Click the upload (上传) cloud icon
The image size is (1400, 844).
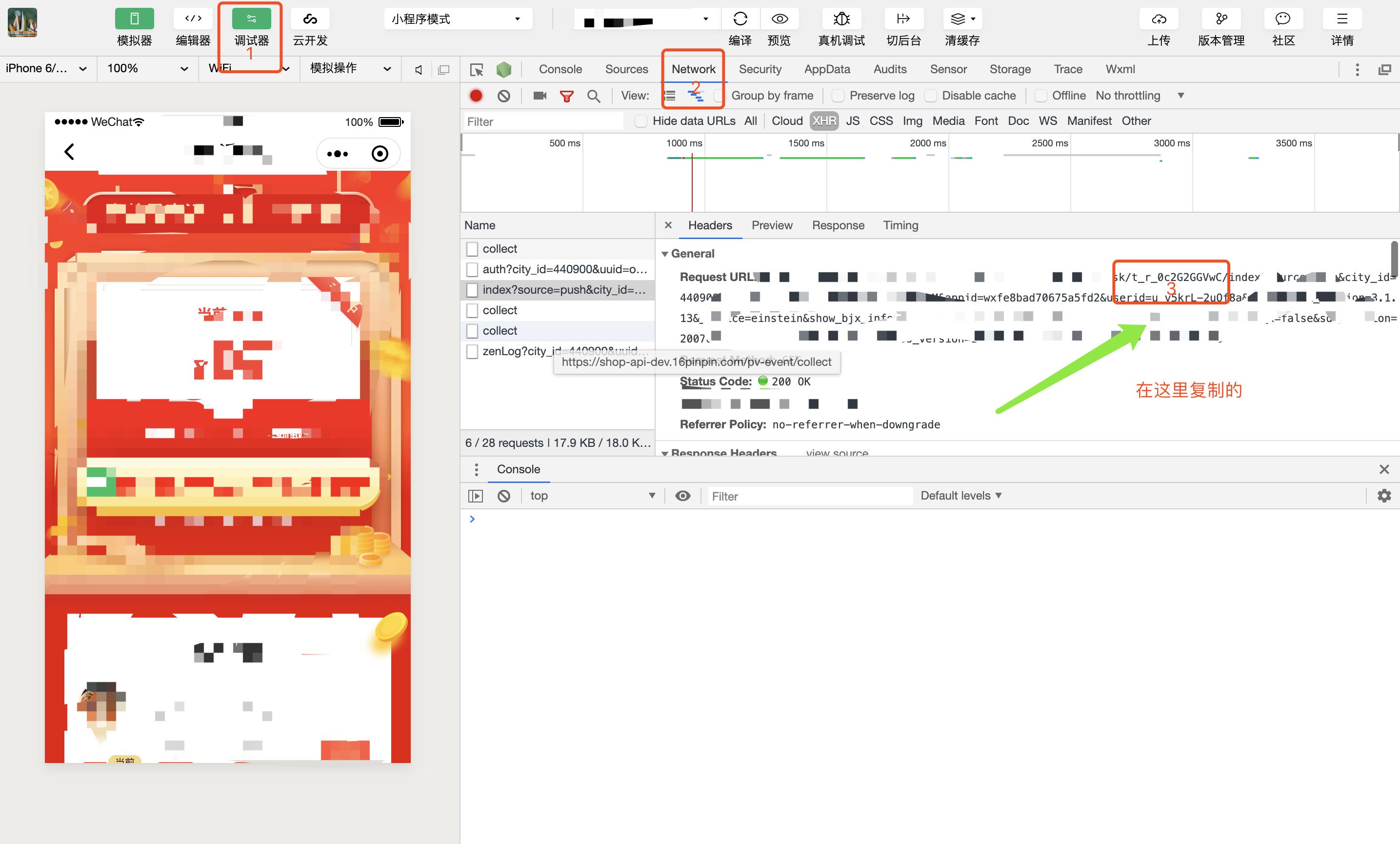click(x=1159, y=20)
